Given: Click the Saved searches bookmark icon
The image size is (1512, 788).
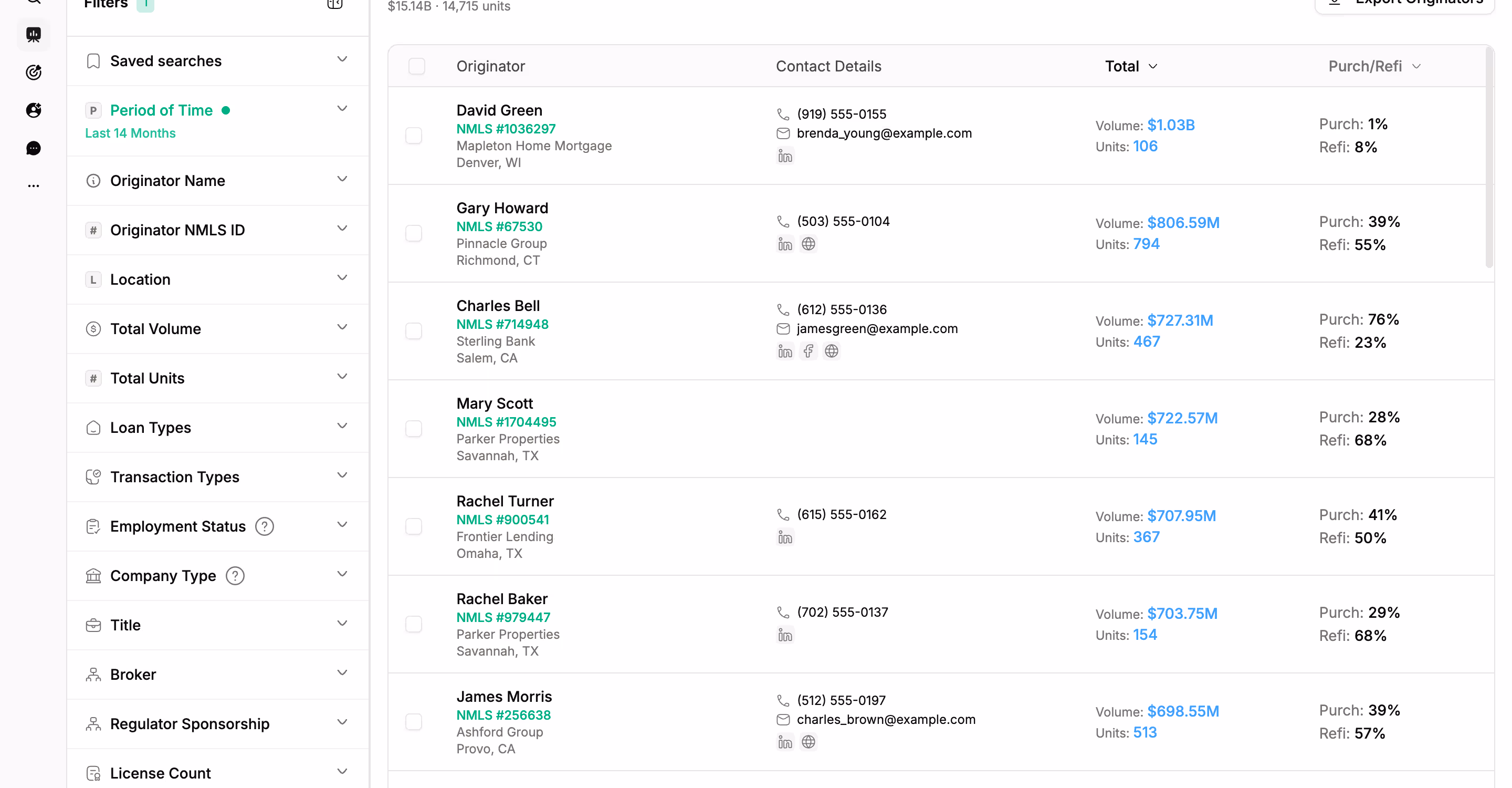Looking at the screenshot, I should [x=93, y=61].
